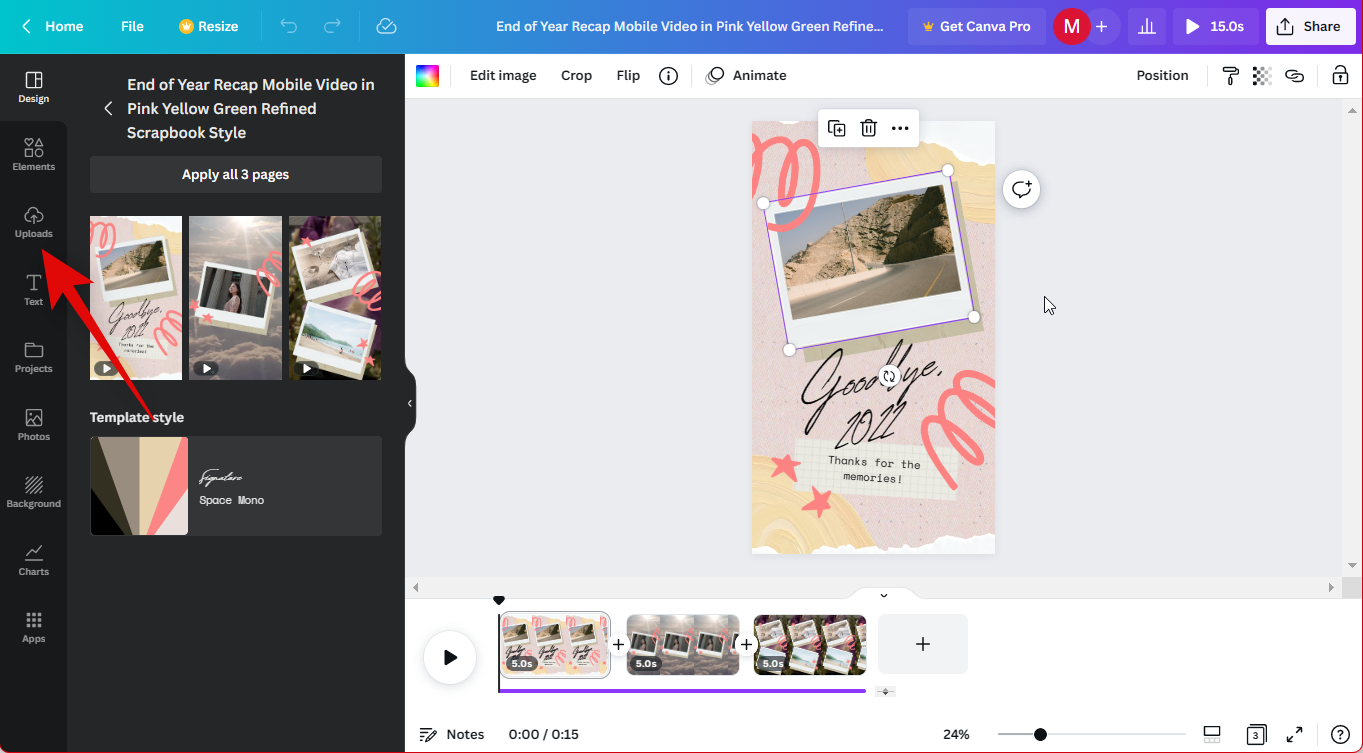Open the M profile avatar

[1071, 27]
